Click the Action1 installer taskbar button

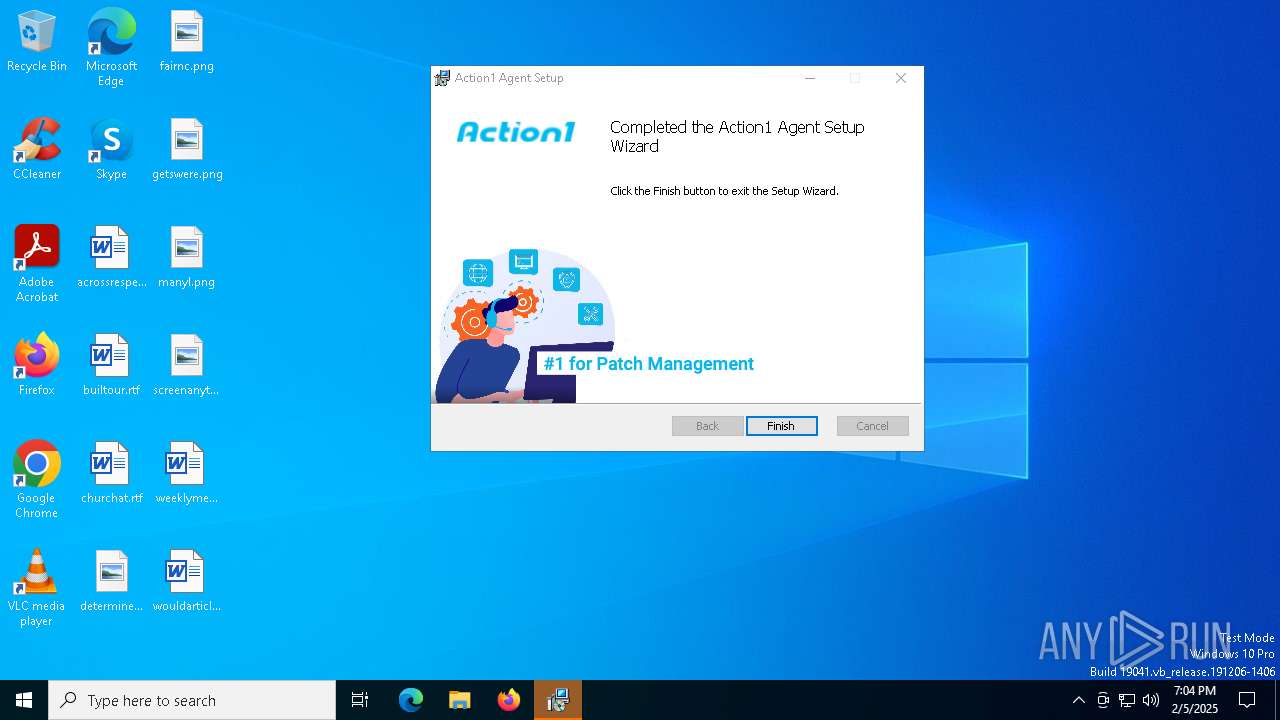tap(558, 700)
